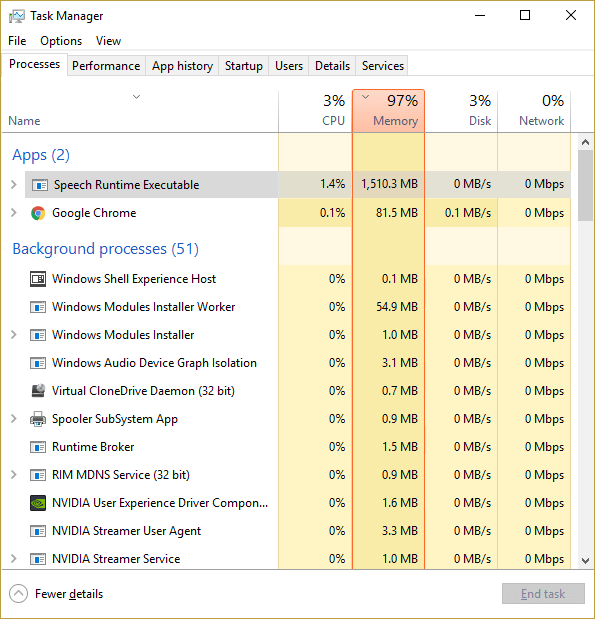Click the Task Manager title bar icon
This screenshot has width=595, height=619.
17,16
